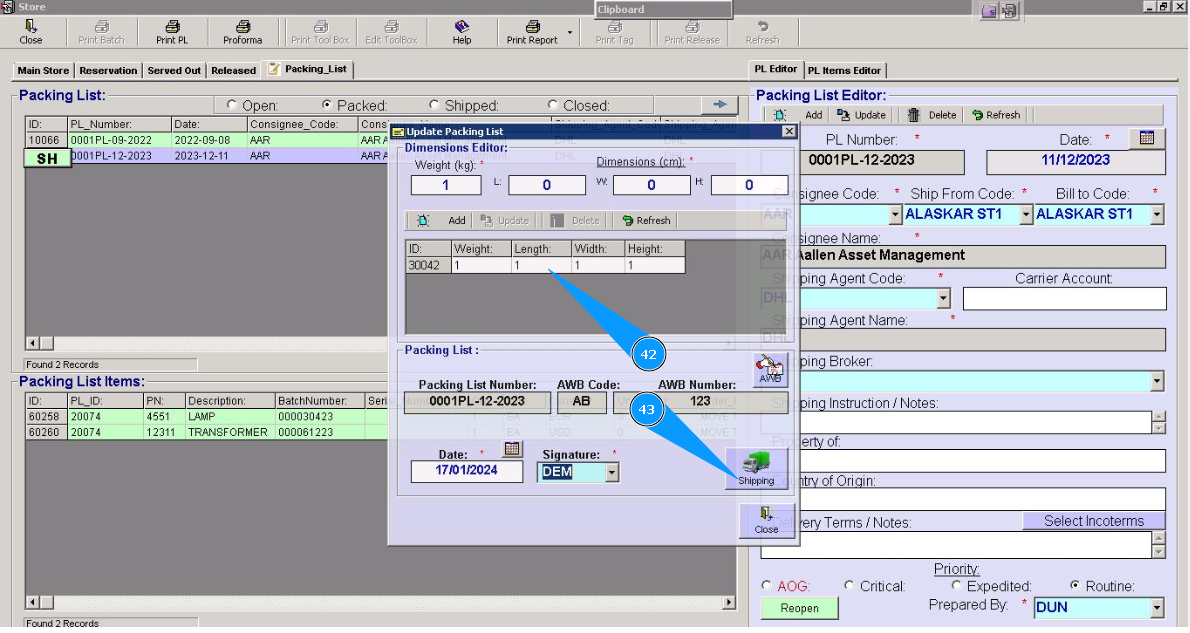Switch to the Served Out tab
Screen dimensions: 1190x633
click(174, 70)
